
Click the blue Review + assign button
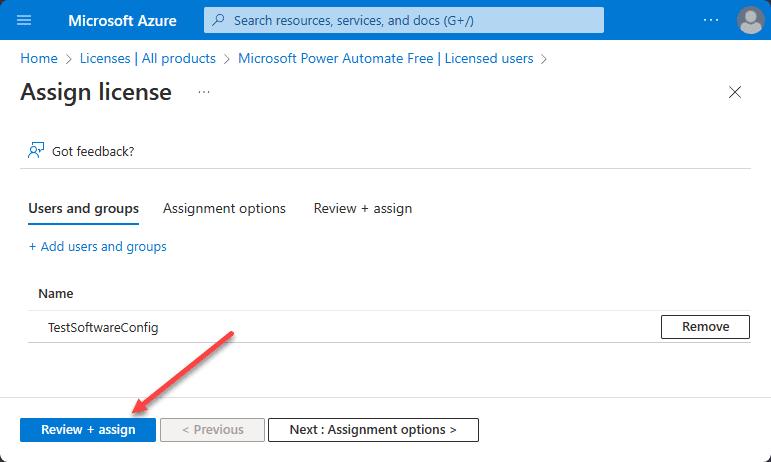pyautogui.click(x=88, y=430)
